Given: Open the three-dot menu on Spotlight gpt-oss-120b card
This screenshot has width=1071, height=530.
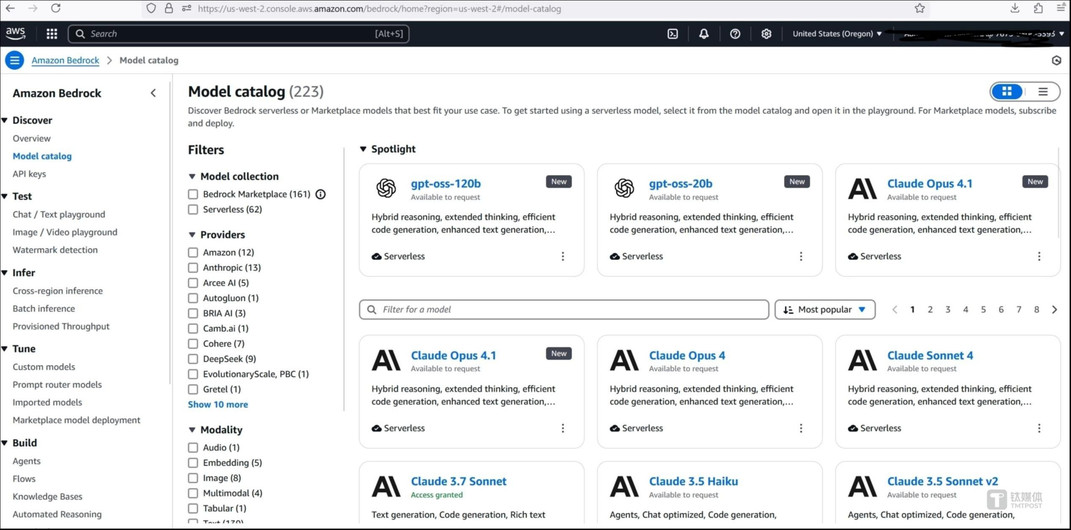Looking at the screenshot, I should [563, 256].
